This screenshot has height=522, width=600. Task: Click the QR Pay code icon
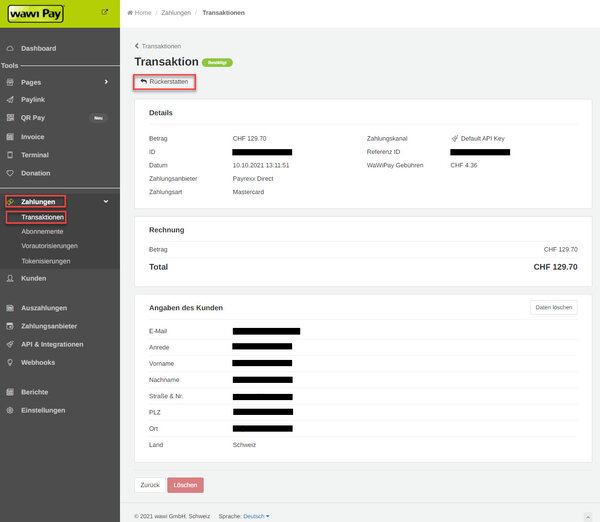click(10, 117)
